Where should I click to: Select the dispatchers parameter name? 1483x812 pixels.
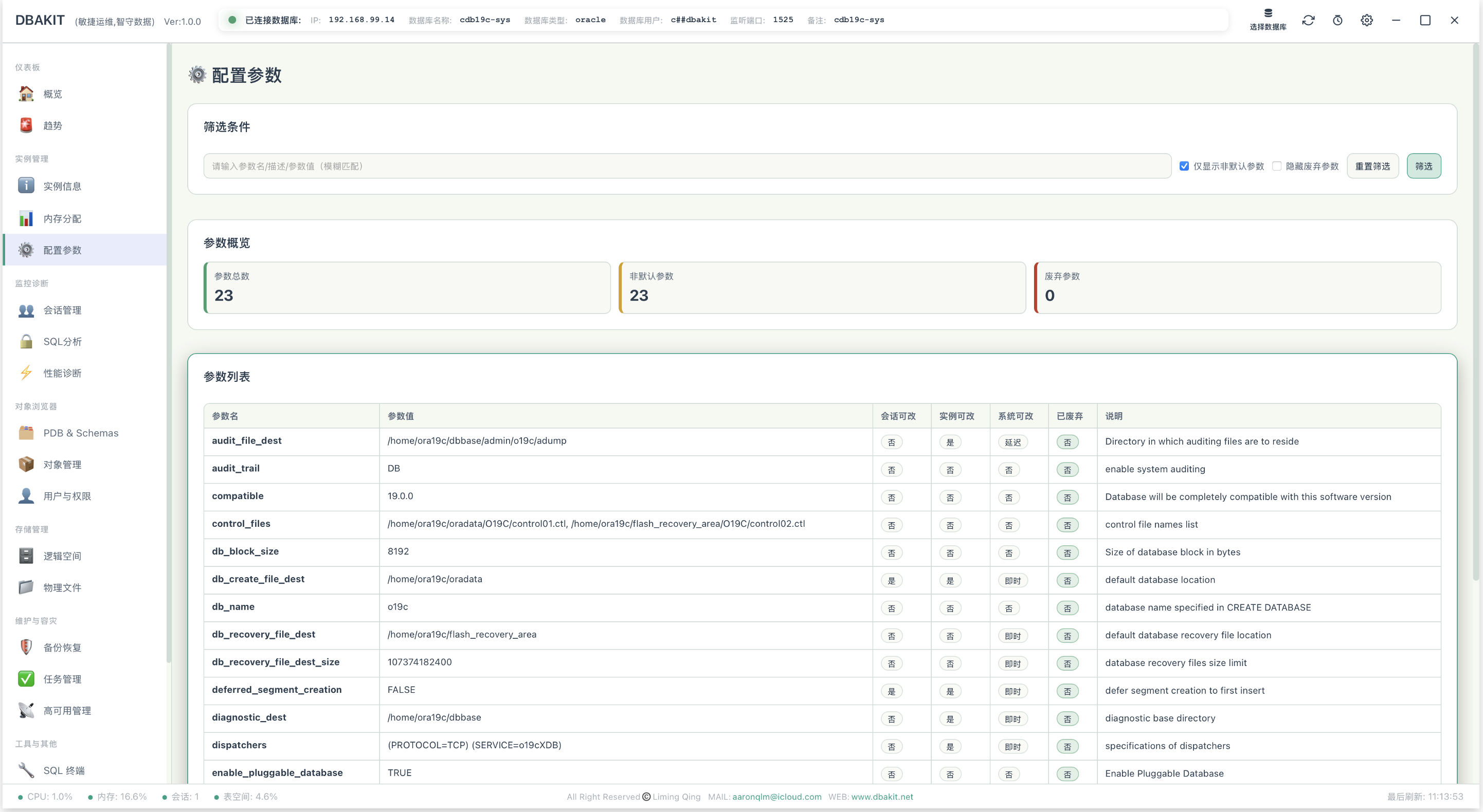pos(239,745)
